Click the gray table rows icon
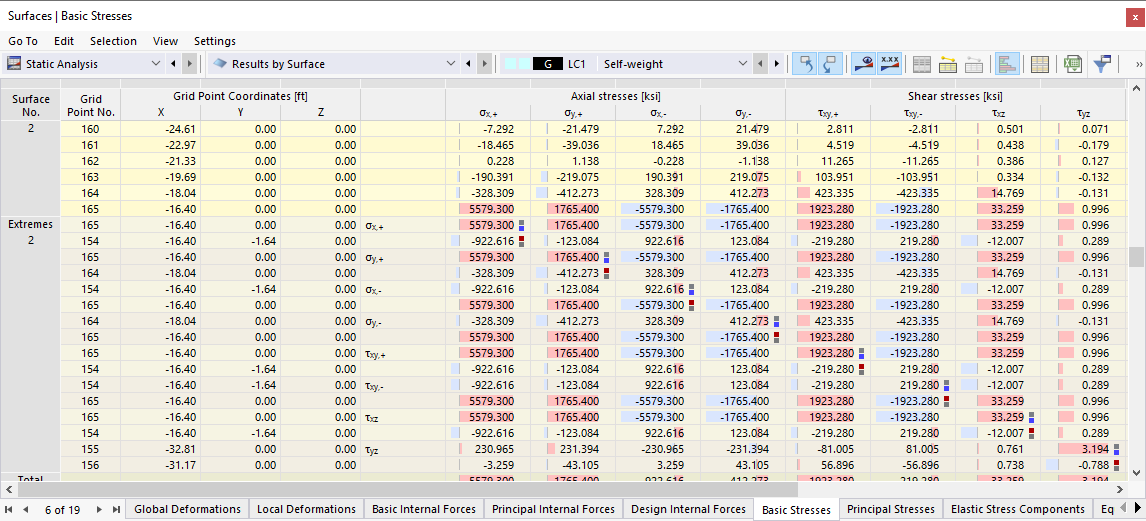Viewport: 1146px width, 521px height. coord(922,64)
